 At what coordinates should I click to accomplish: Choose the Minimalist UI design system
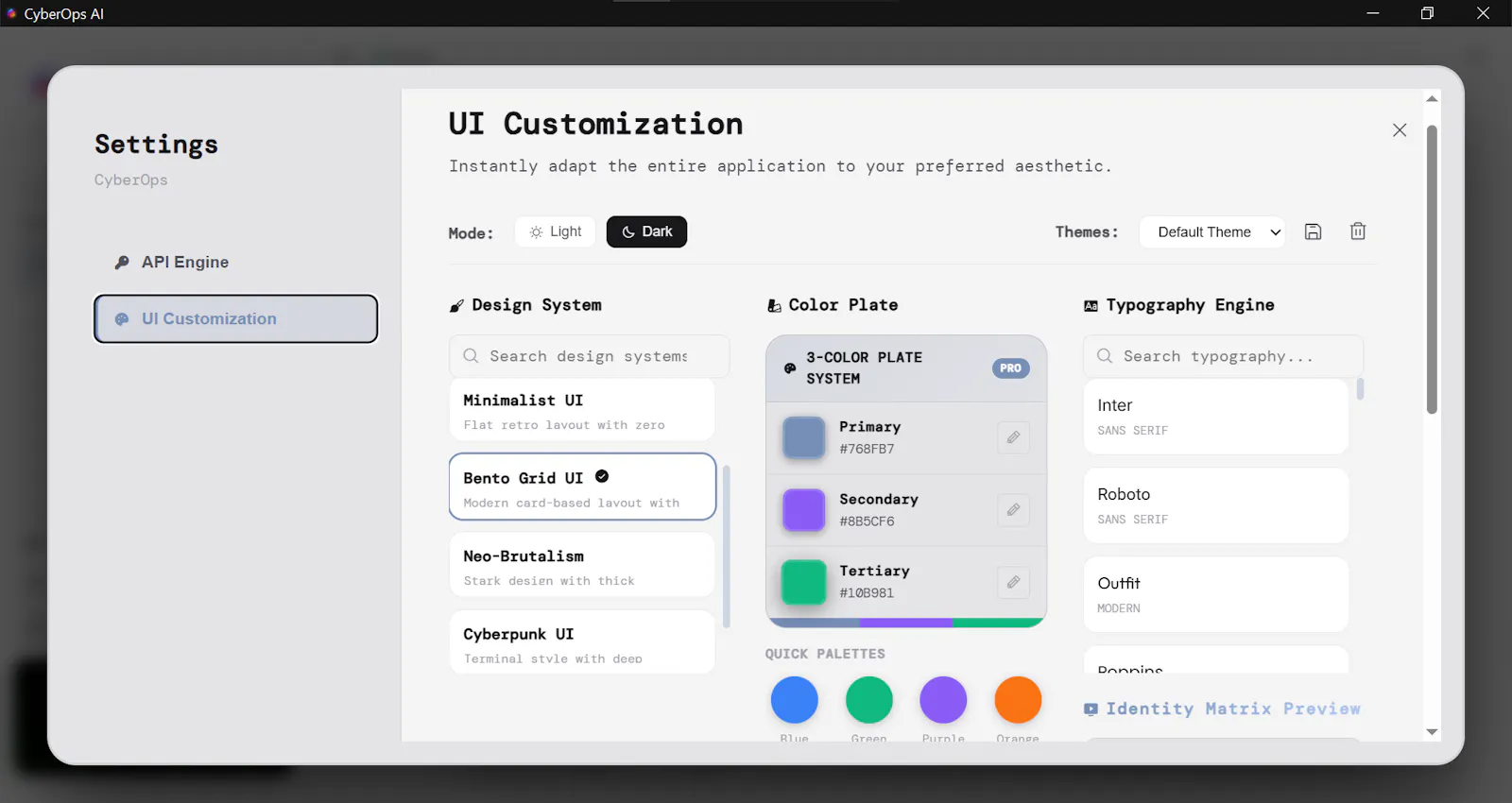coord(582,410)
